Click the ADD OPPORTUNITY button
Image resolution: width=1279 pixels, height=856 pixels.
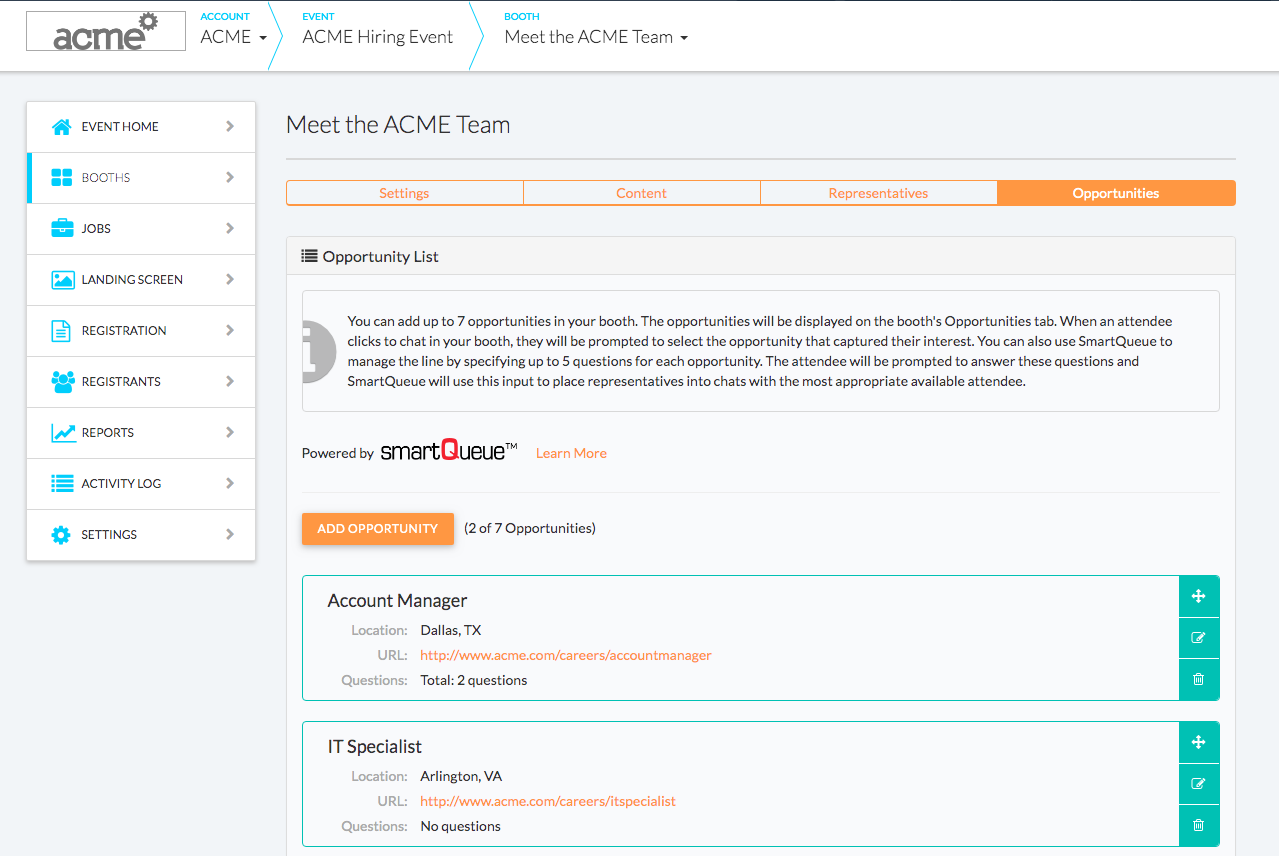pyautogui.click(x=378, y=529)
